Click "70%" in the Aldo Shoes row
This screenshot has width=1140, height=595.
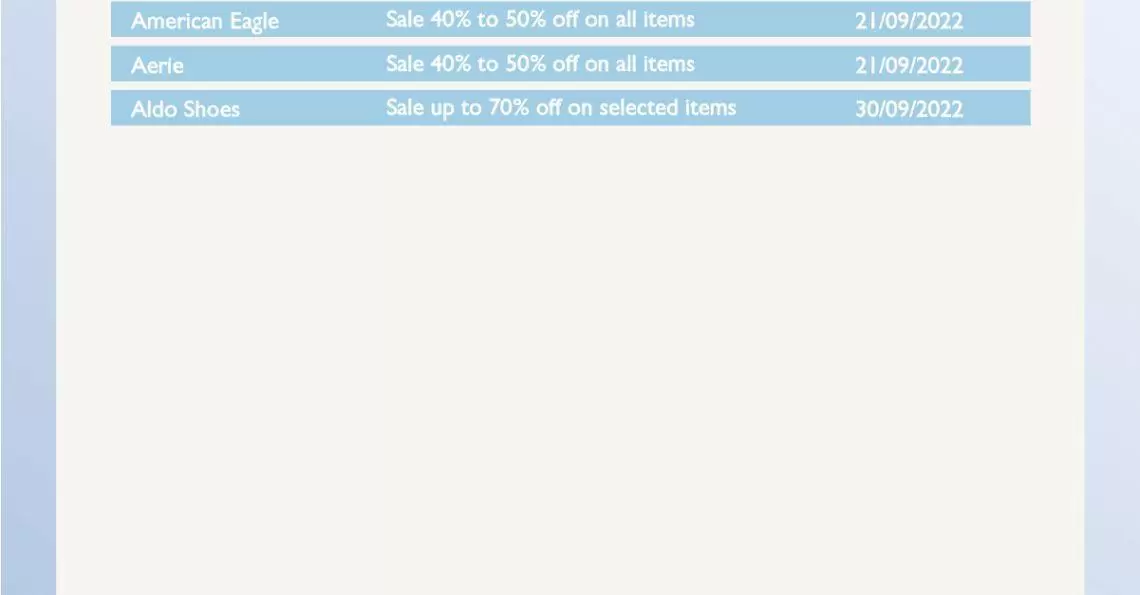[x=509, y=108]
